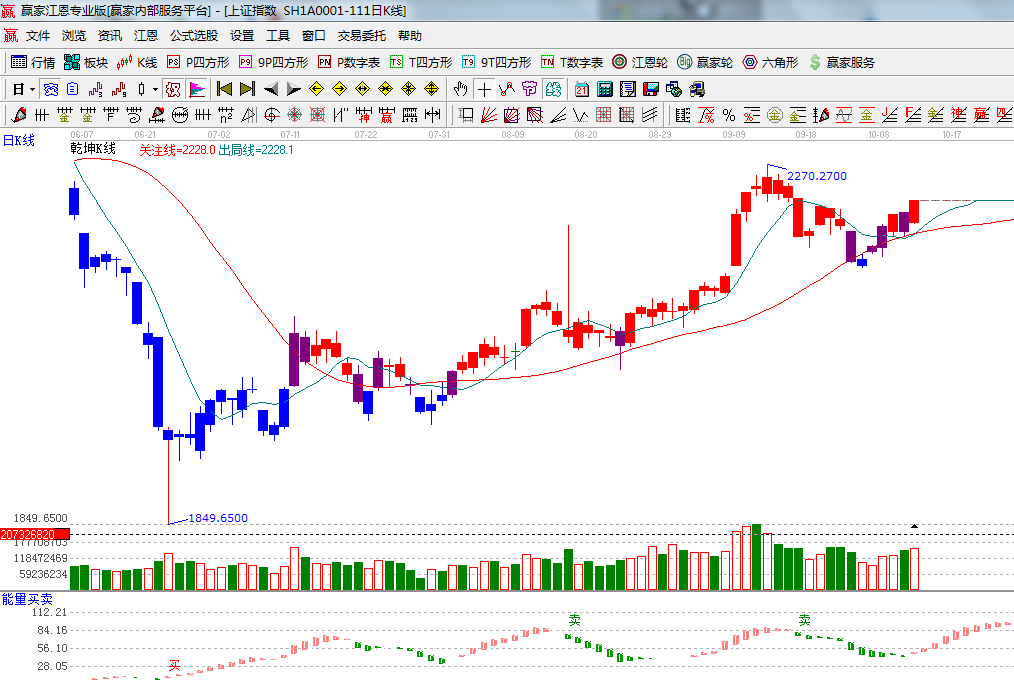Toggle the percent (%) retracement tool

728,114
